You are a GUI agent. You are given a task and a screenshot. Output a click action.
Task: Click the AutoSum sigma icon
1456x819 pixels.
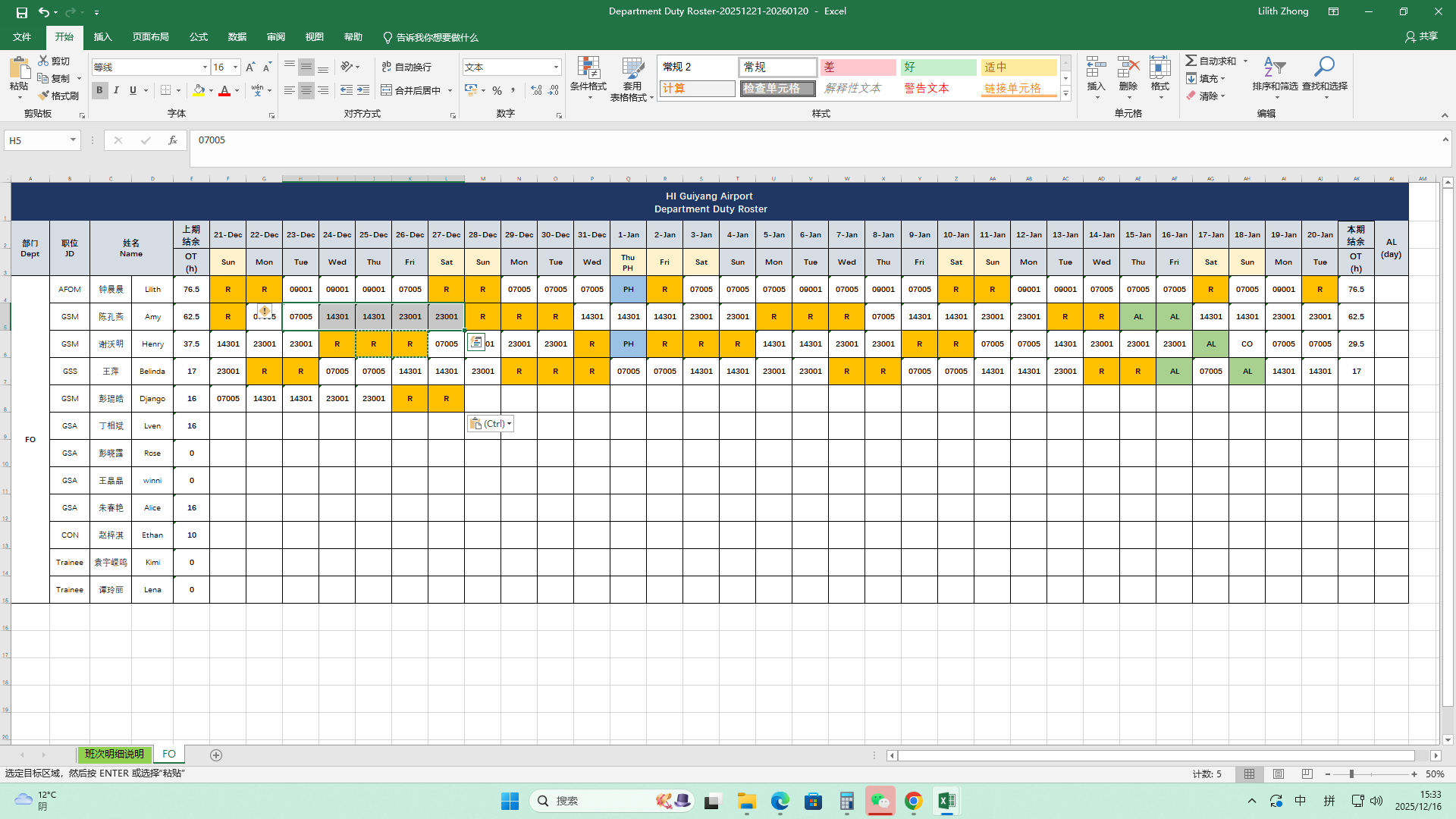point(1191,61)
